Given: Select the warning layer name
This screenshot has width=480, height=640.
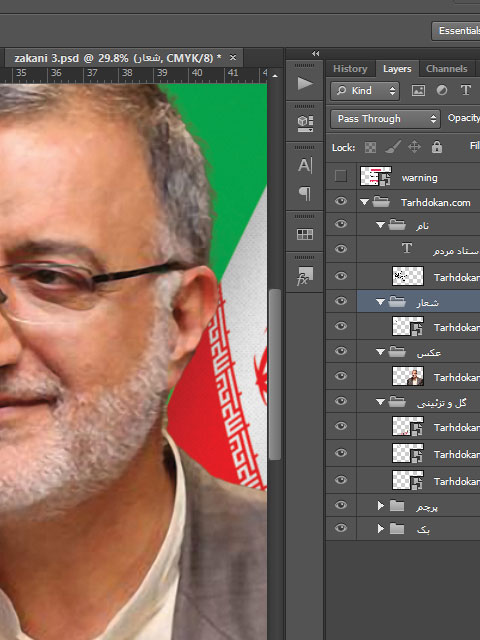Looking at the screenshot, I should 419,178.
